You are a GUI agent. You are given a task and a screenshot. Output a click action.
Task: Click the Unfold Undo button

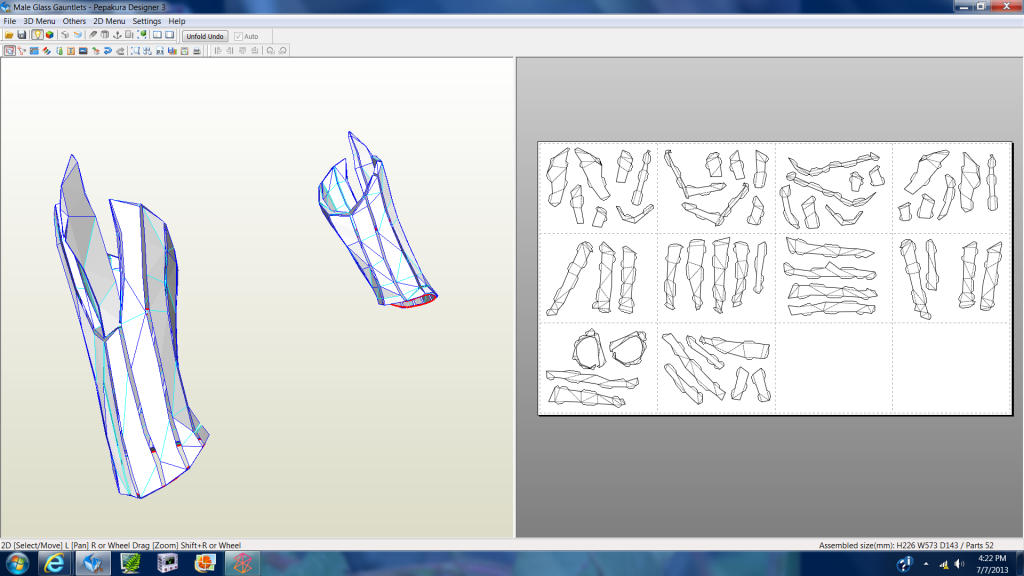[204, 36]
